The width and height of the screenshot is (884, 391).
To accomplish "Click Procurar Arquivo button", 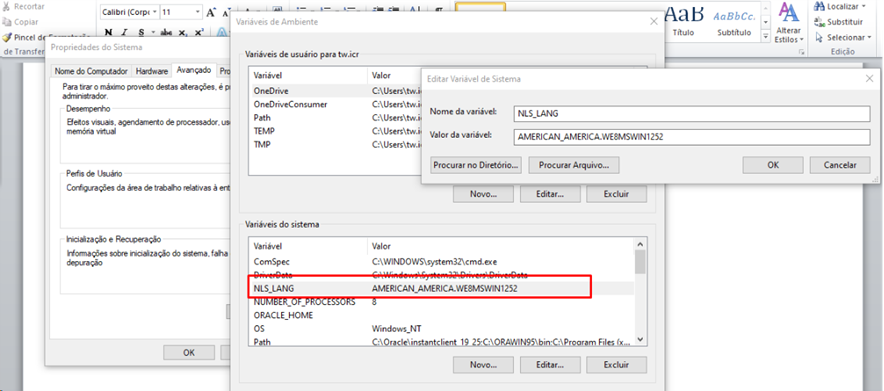I will pos(574,165).
